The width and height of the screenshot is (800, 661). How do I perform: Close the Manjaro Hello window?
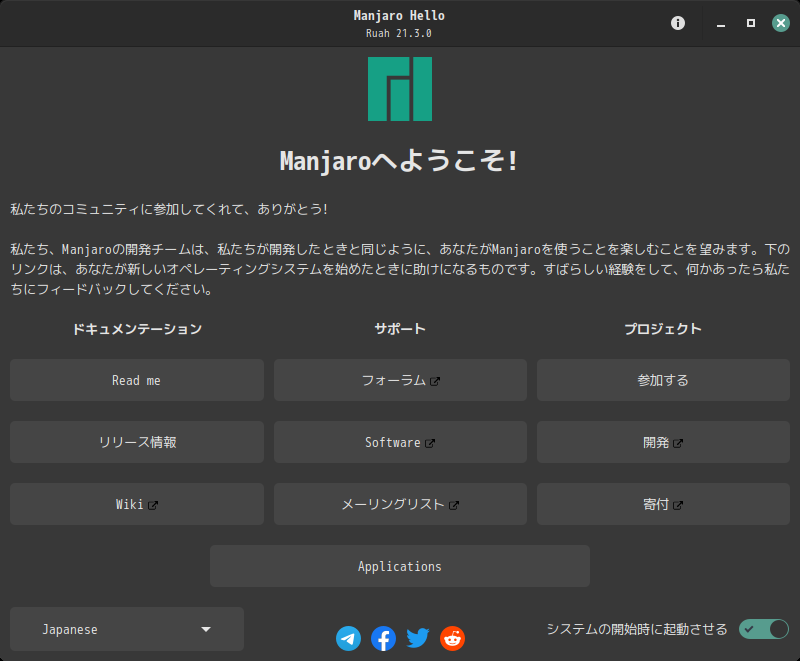pyautogui.click(x=781, y=23)
